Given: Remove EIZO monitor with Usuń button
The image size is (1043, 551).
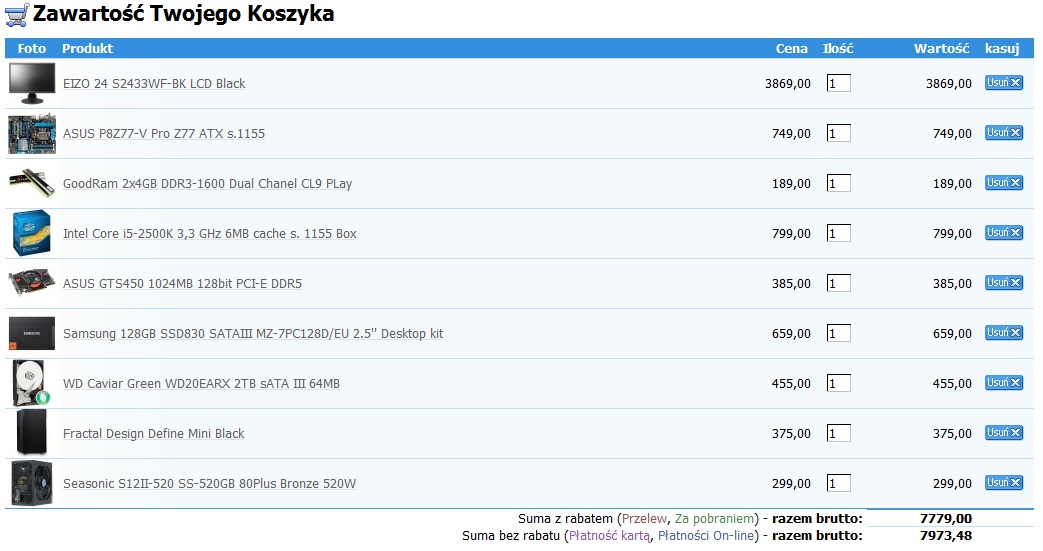Looking at the screenshot, I should [x=1004, y=83].
